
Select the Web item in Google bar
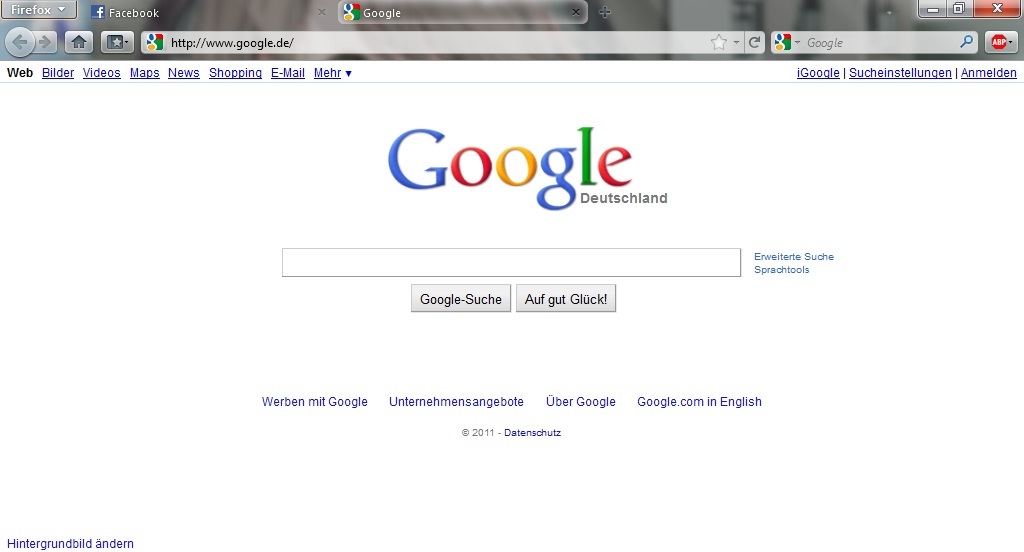click(20, 73)
